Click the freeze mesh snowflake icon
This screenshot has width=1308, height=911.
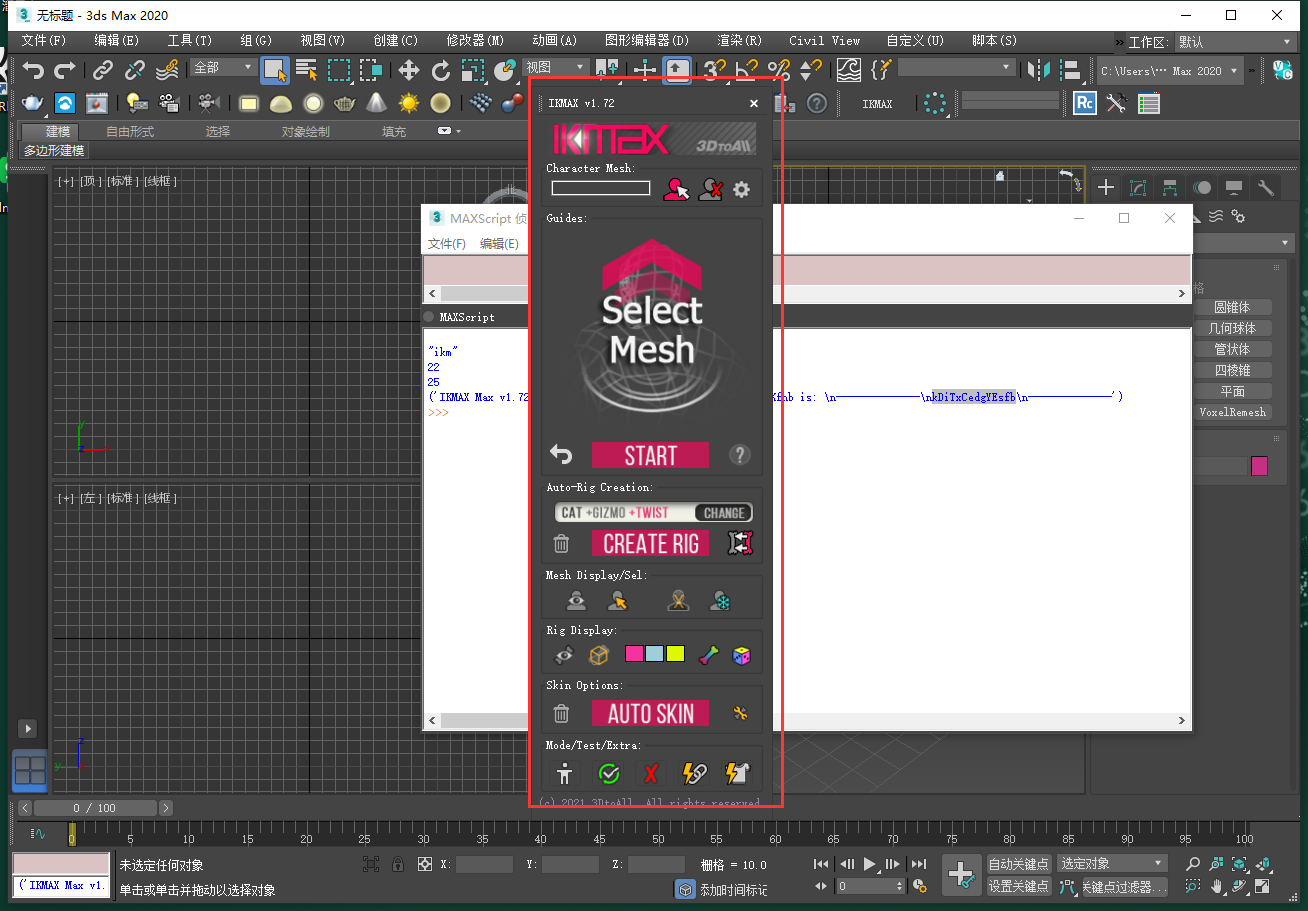pos(720,601)
